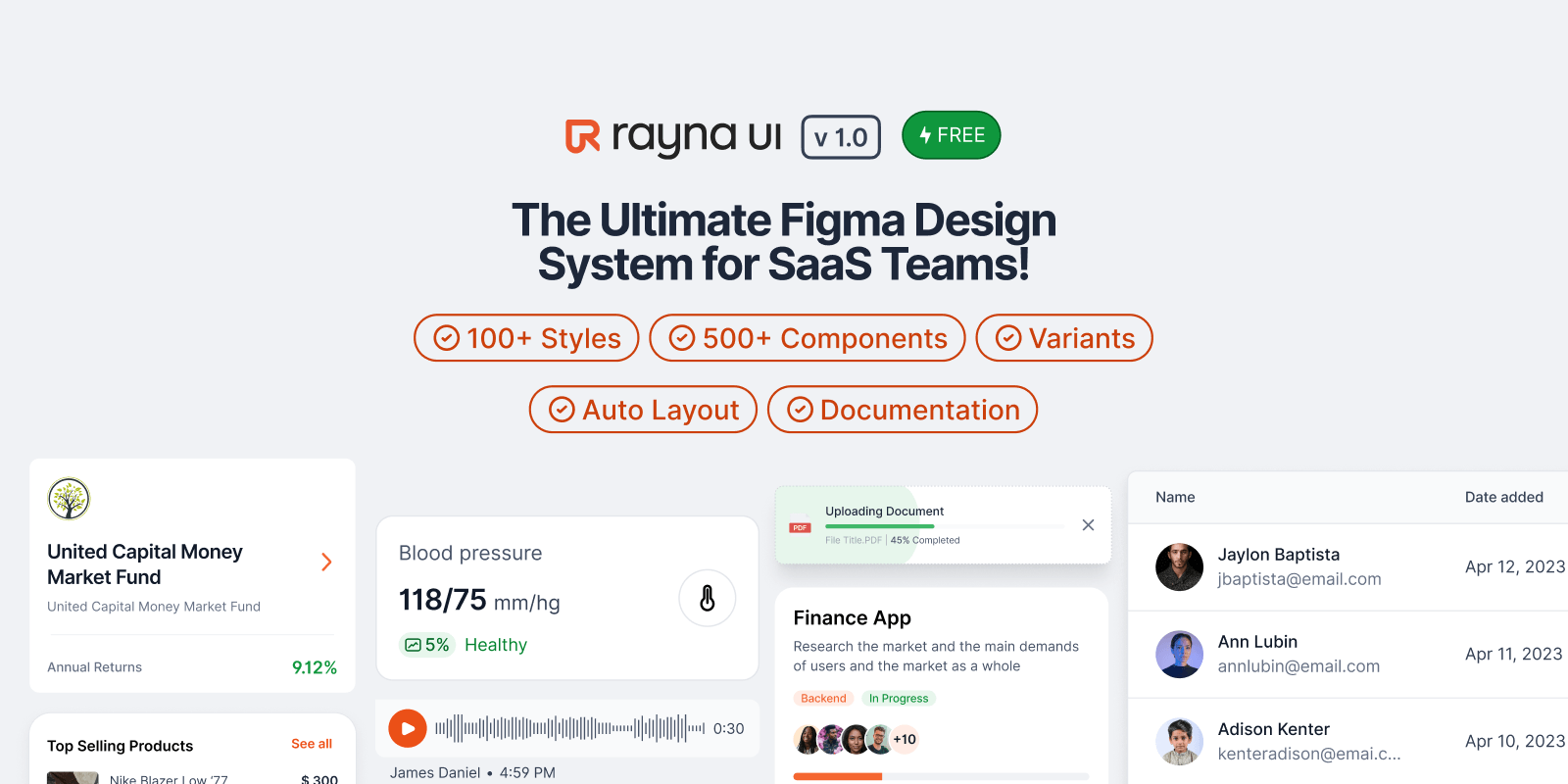
Task: Click the Auto Layout check pill
Action: (x=643, y=410)
